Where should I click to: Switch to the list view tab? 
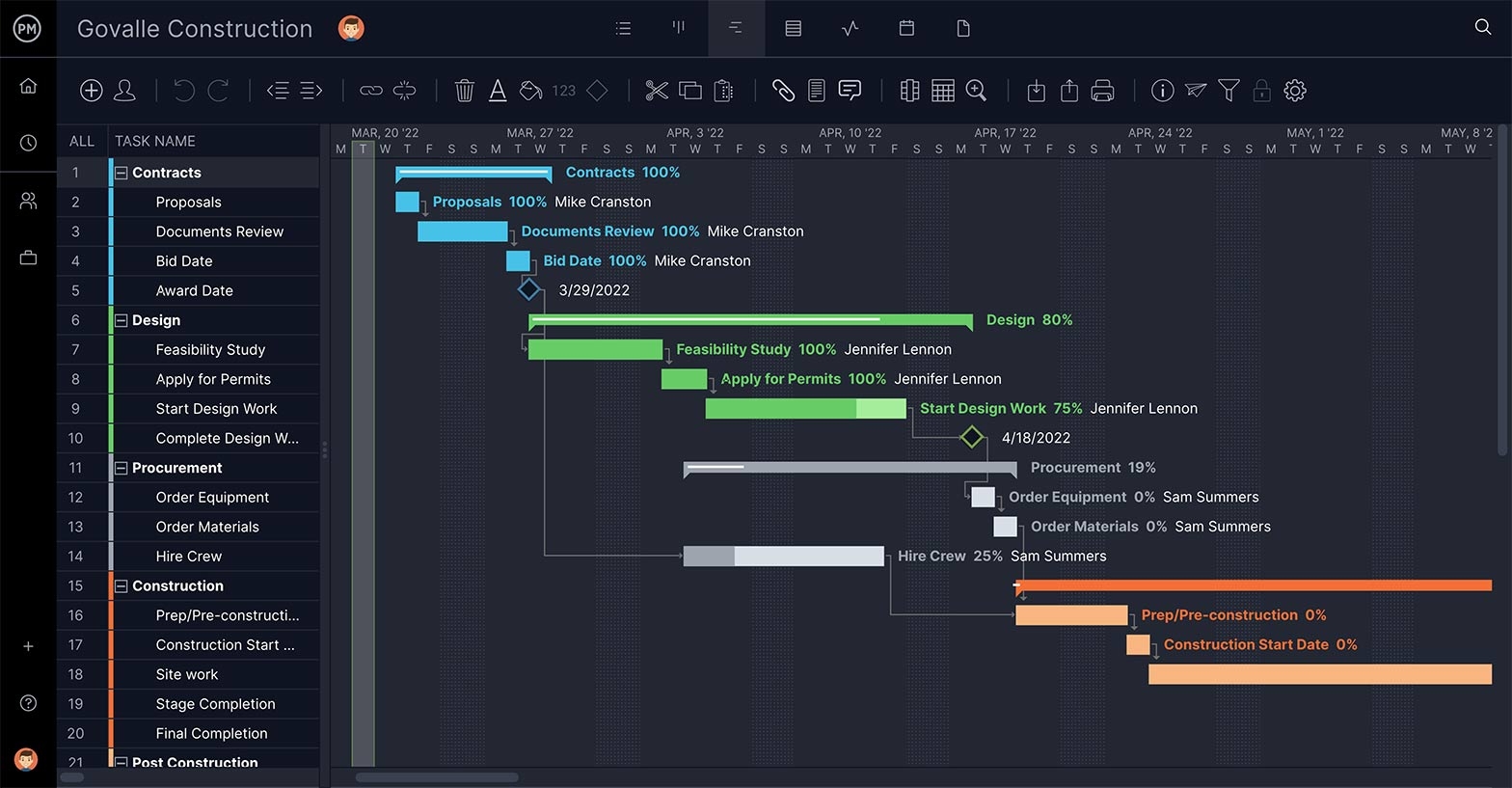click(623, 29)
